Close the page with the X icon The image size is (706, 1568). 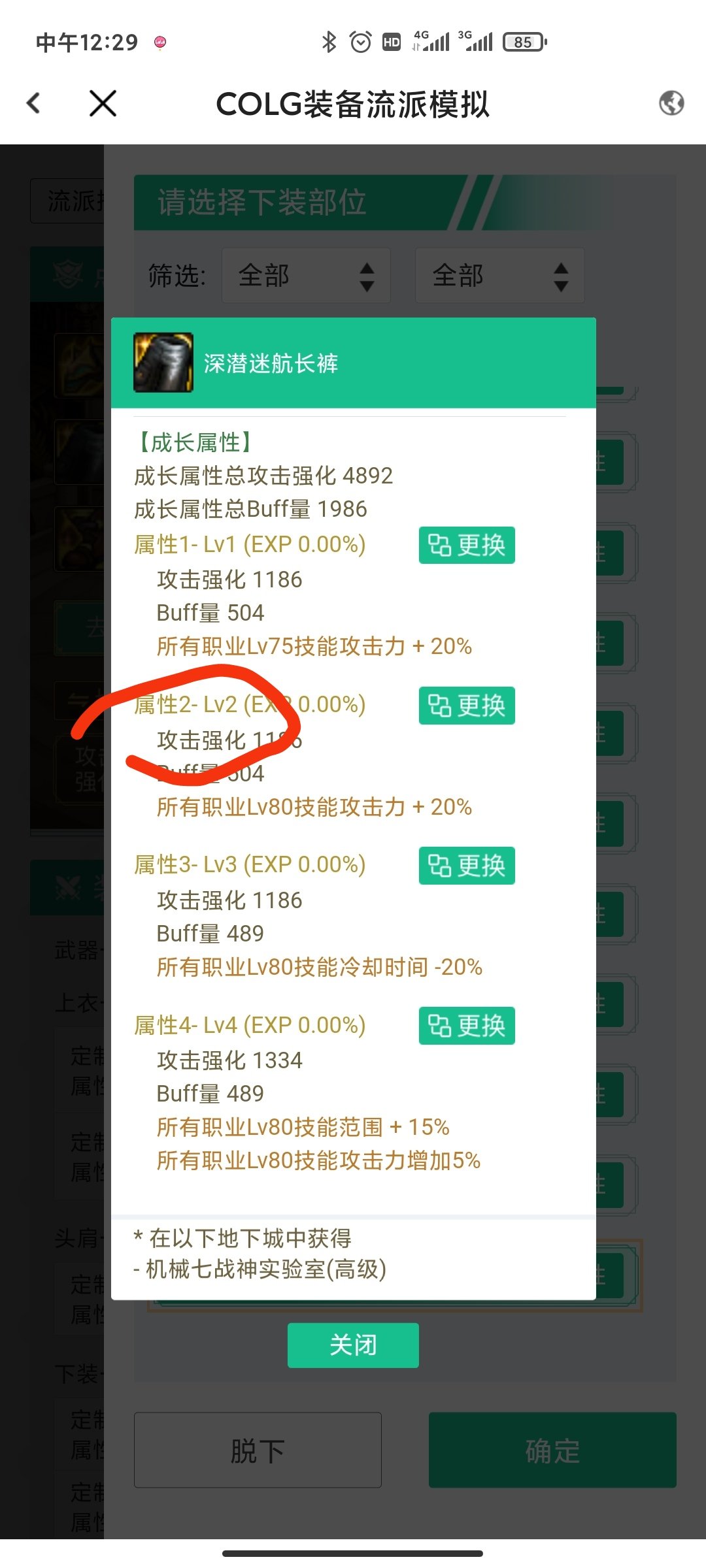pos(103,103)
